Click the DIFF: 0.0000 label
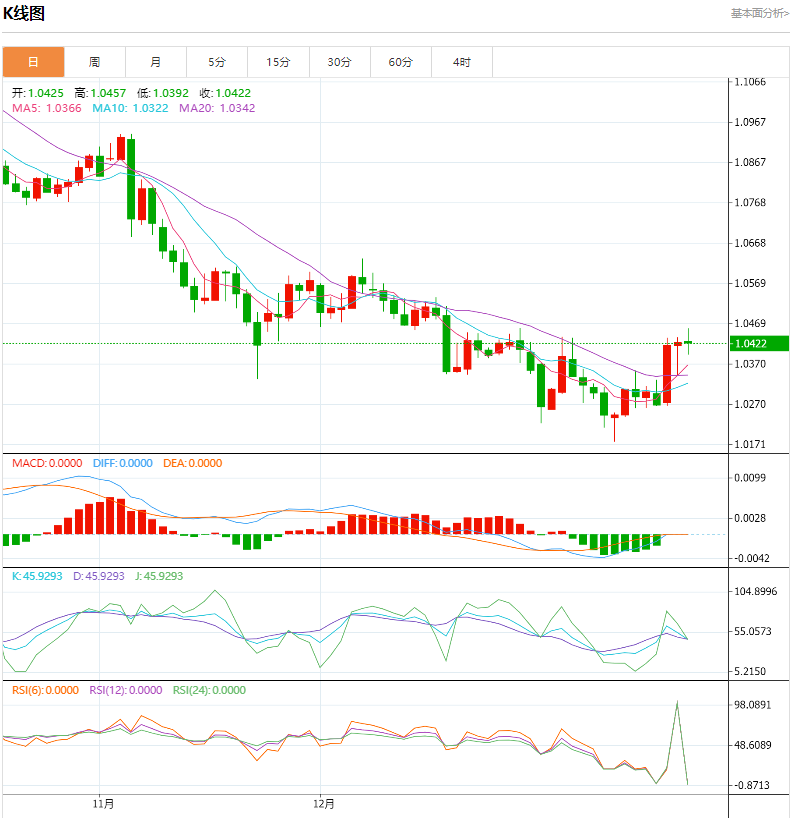Screen dimensions: 790x818 (123, 463)
